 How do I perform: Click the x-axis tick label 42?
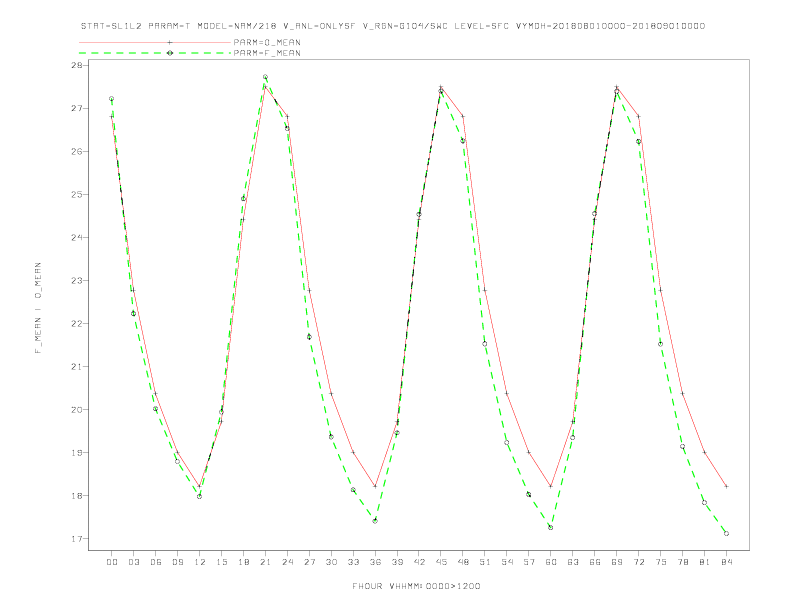pyautogui.click(x=419, y=562)
